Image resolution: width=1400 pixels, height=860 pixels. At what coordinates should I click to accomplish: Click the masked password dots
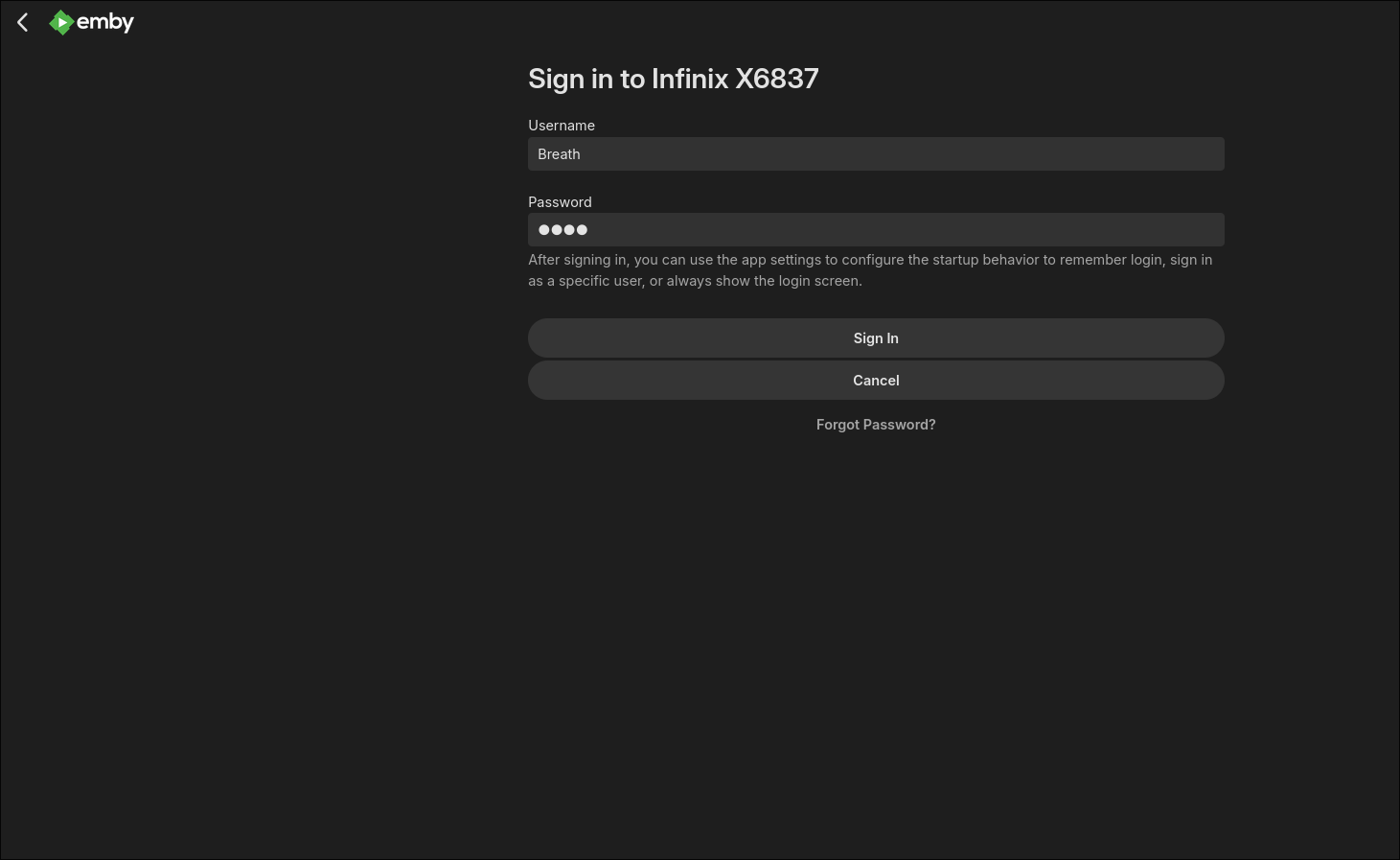562,229
